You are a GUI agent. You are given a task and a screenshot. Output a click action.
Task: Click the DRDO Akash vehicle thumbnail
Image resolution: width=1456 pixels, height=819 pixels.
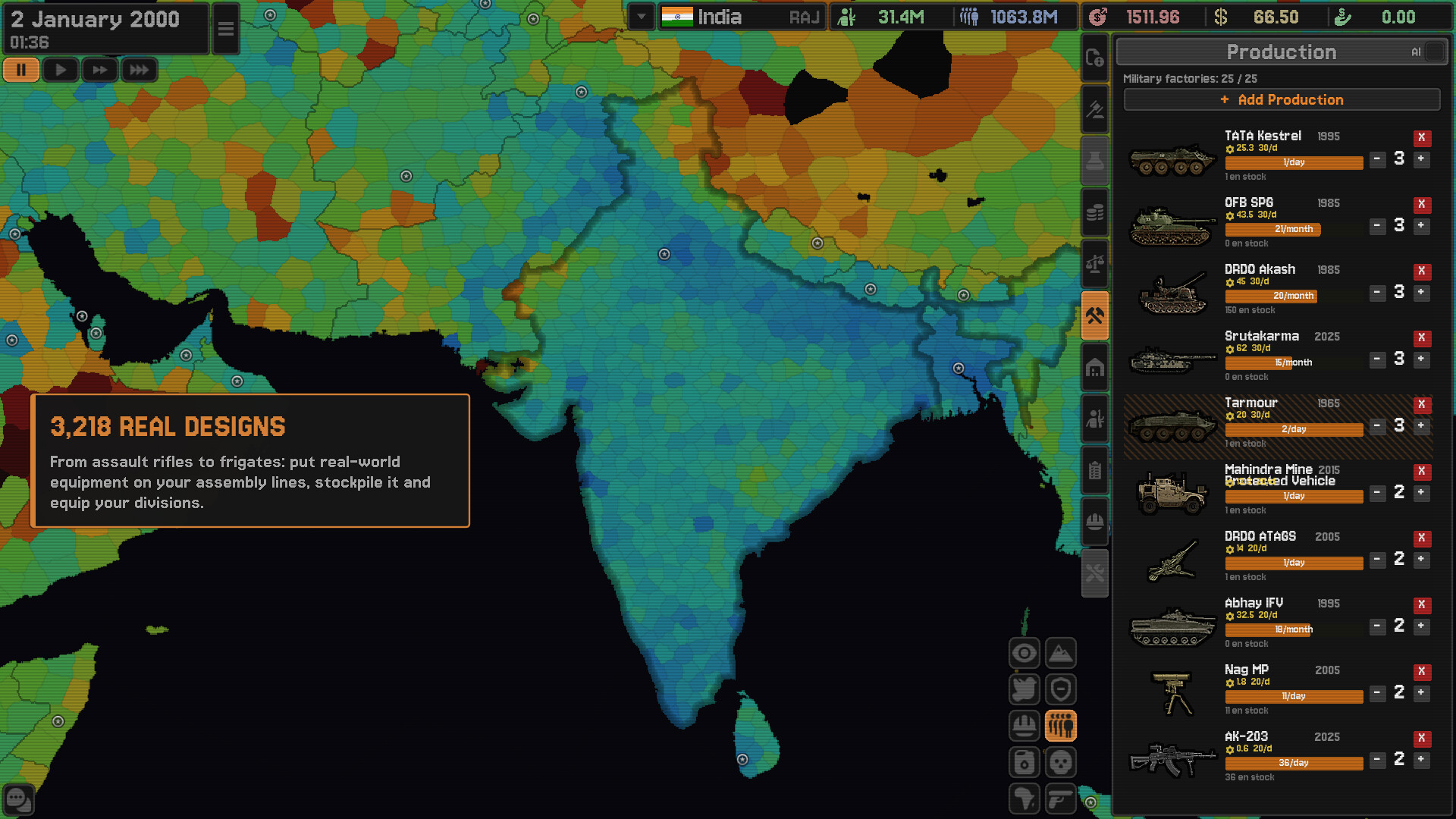click(x=1172, y=293)
